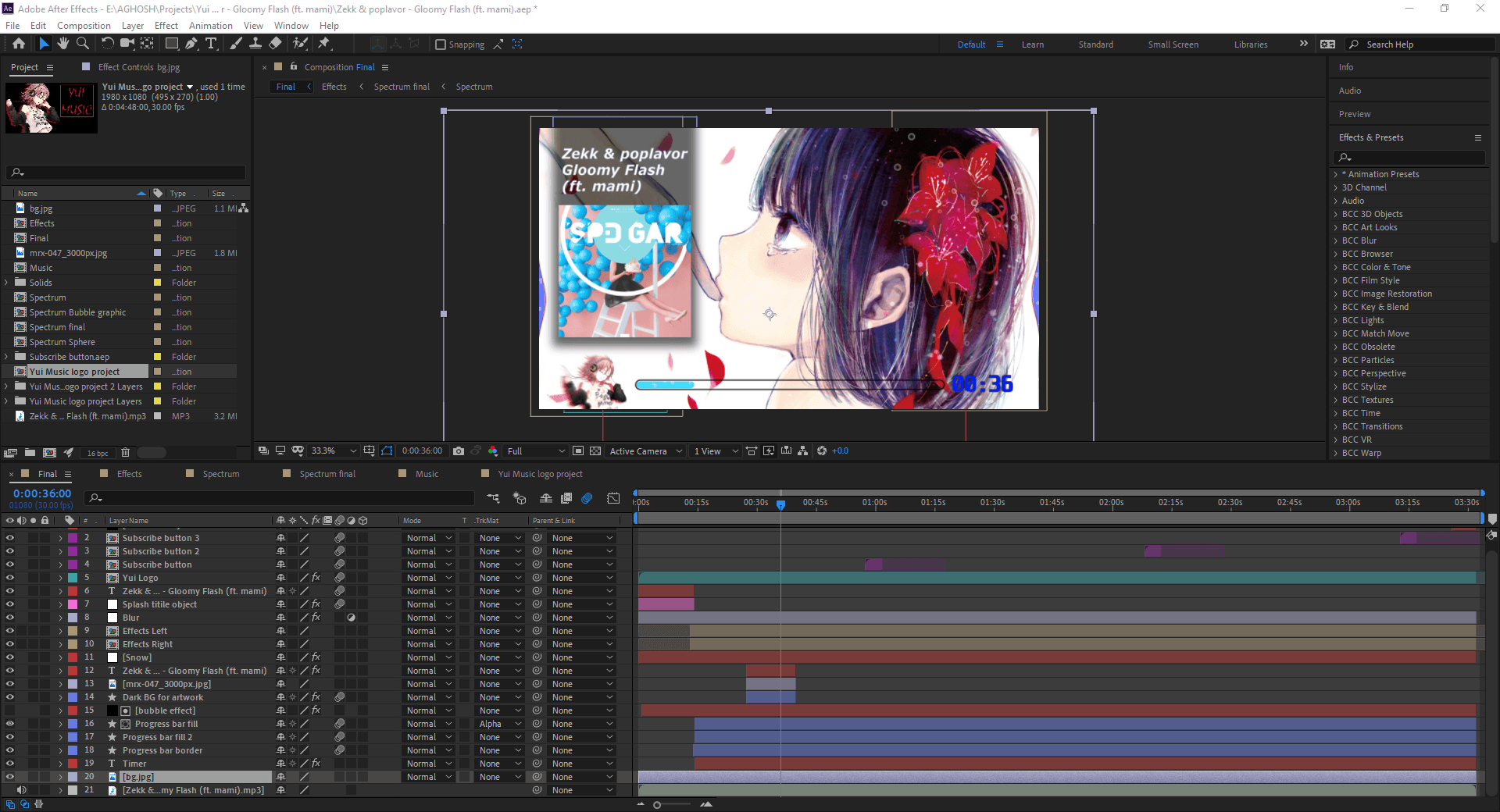Click the current time 0:00:36:00 display
Image resolution: width=1500 pixels, height=812 pixels.
(42, 493)
